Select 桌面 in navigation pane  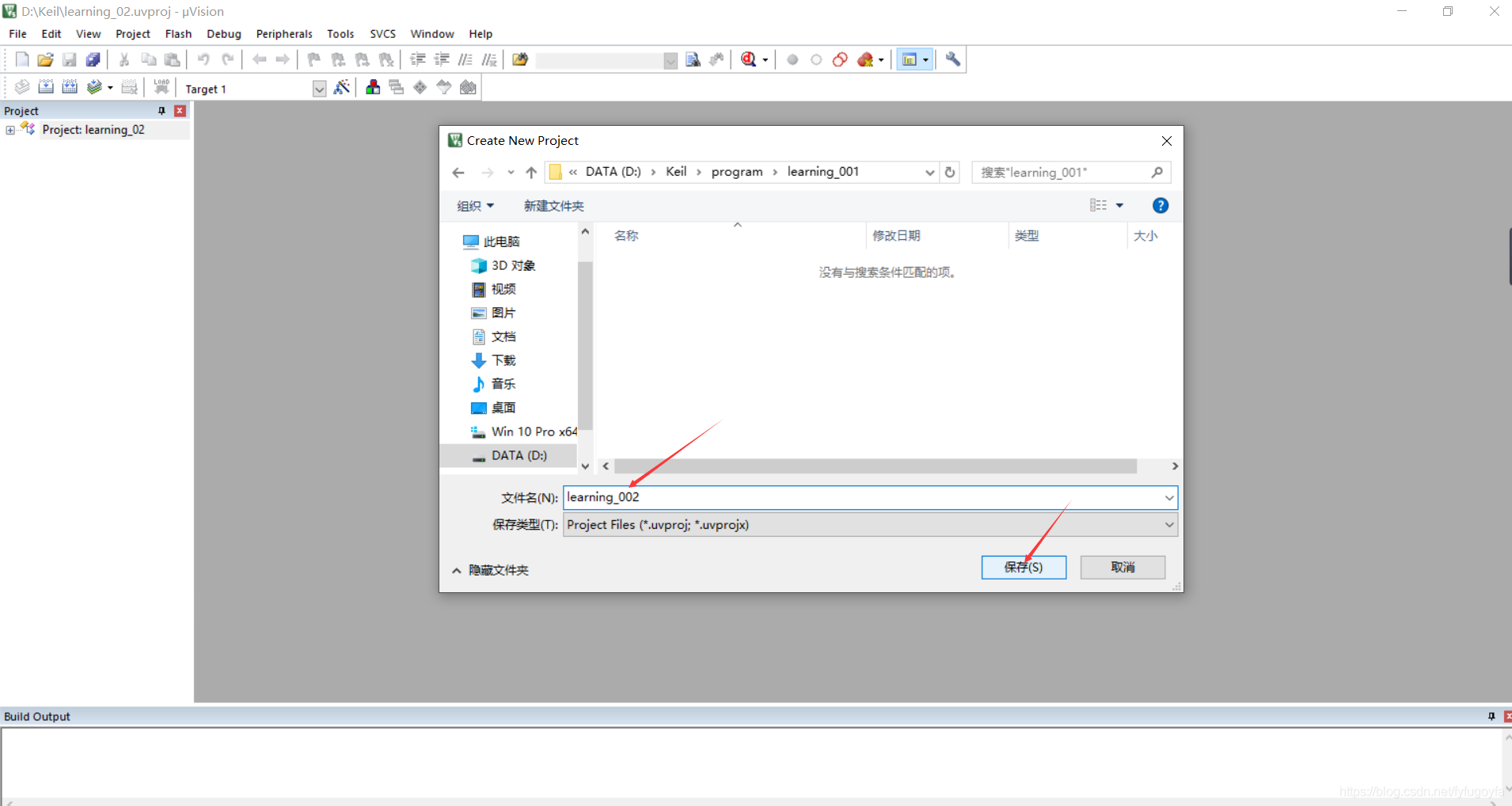click(x=503, y=408)
